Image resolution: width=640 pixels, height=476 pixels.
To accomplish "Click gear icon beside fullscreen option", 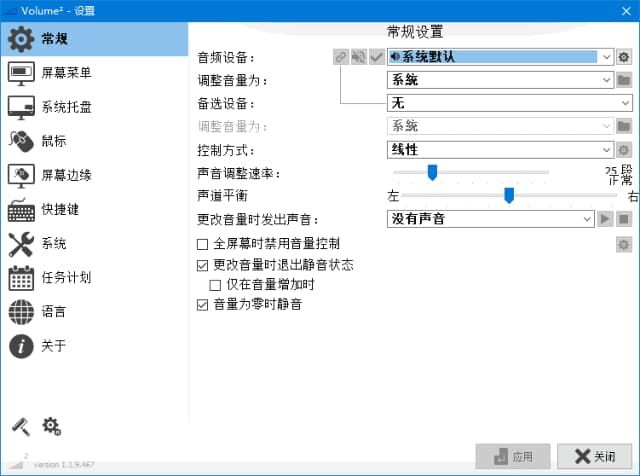I will coord(624,244).
